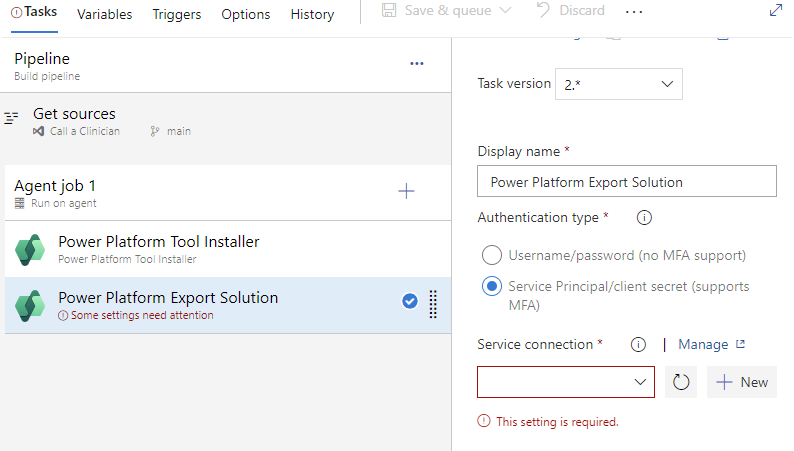Expand the Save & queue dropdown arrow
The image size is (794, 451).
pos(505,11)
